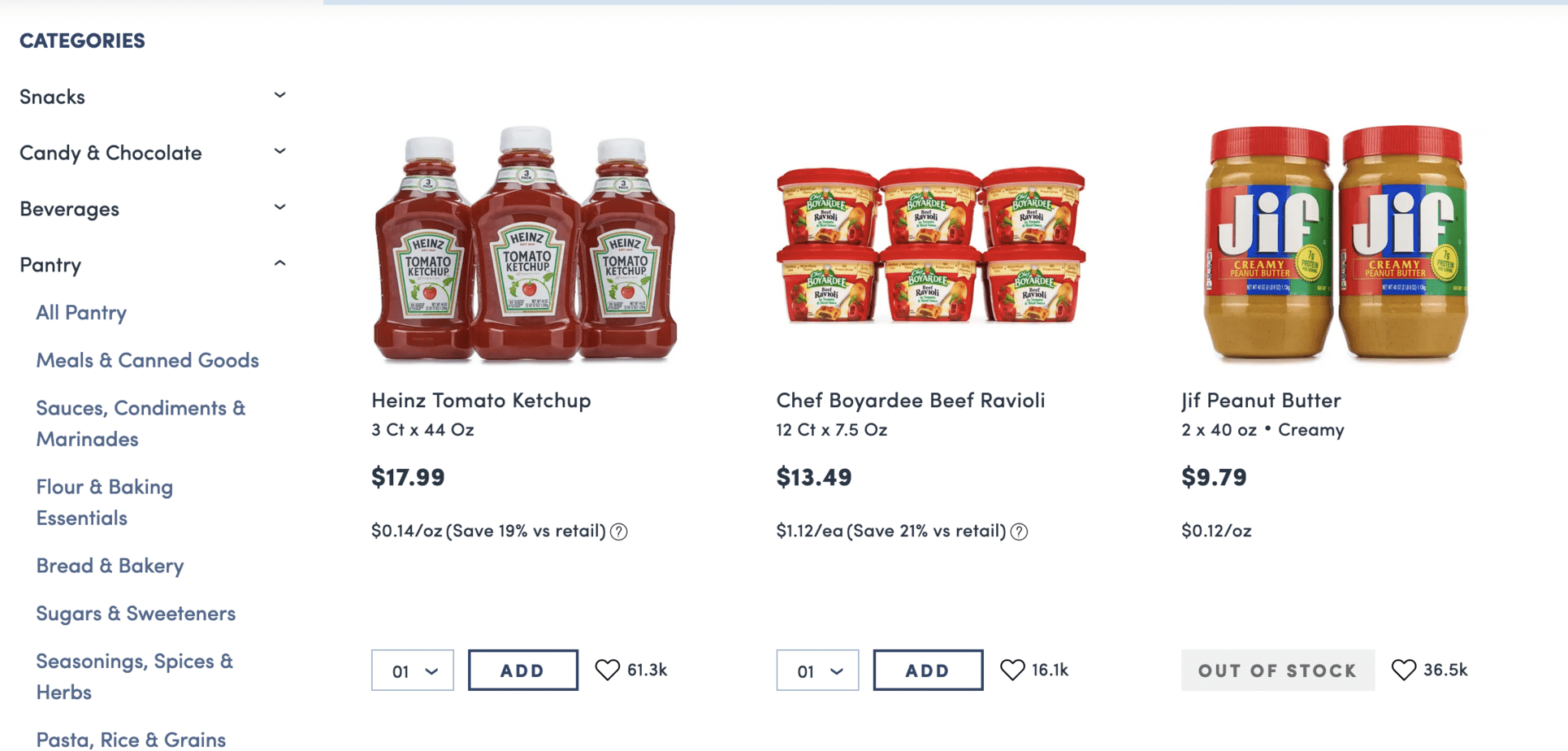Click heart icon for Chef Boyardee Ravioli
This screenshot has height=751, width=1568.
(x=1012, y=670)
